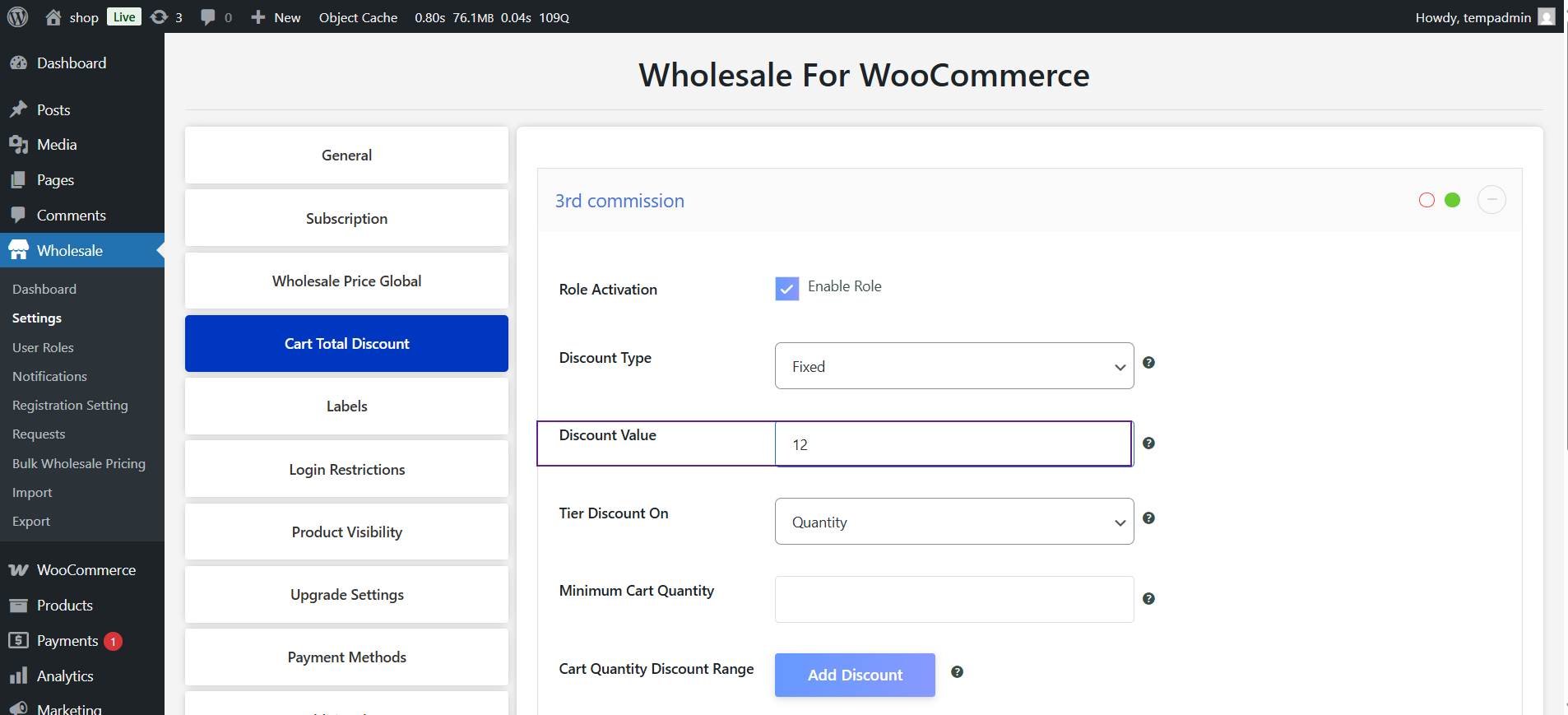The width and height of the screenshot is (1568, 715).
Task: Click the tempadmin avatar icon
Action: (x=1547, y=17)
